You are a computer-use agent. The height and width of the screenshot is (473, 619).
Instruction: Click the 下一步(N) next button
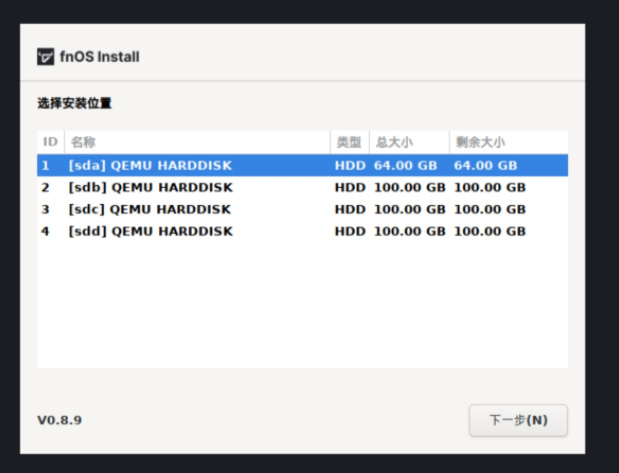(518, 420)
